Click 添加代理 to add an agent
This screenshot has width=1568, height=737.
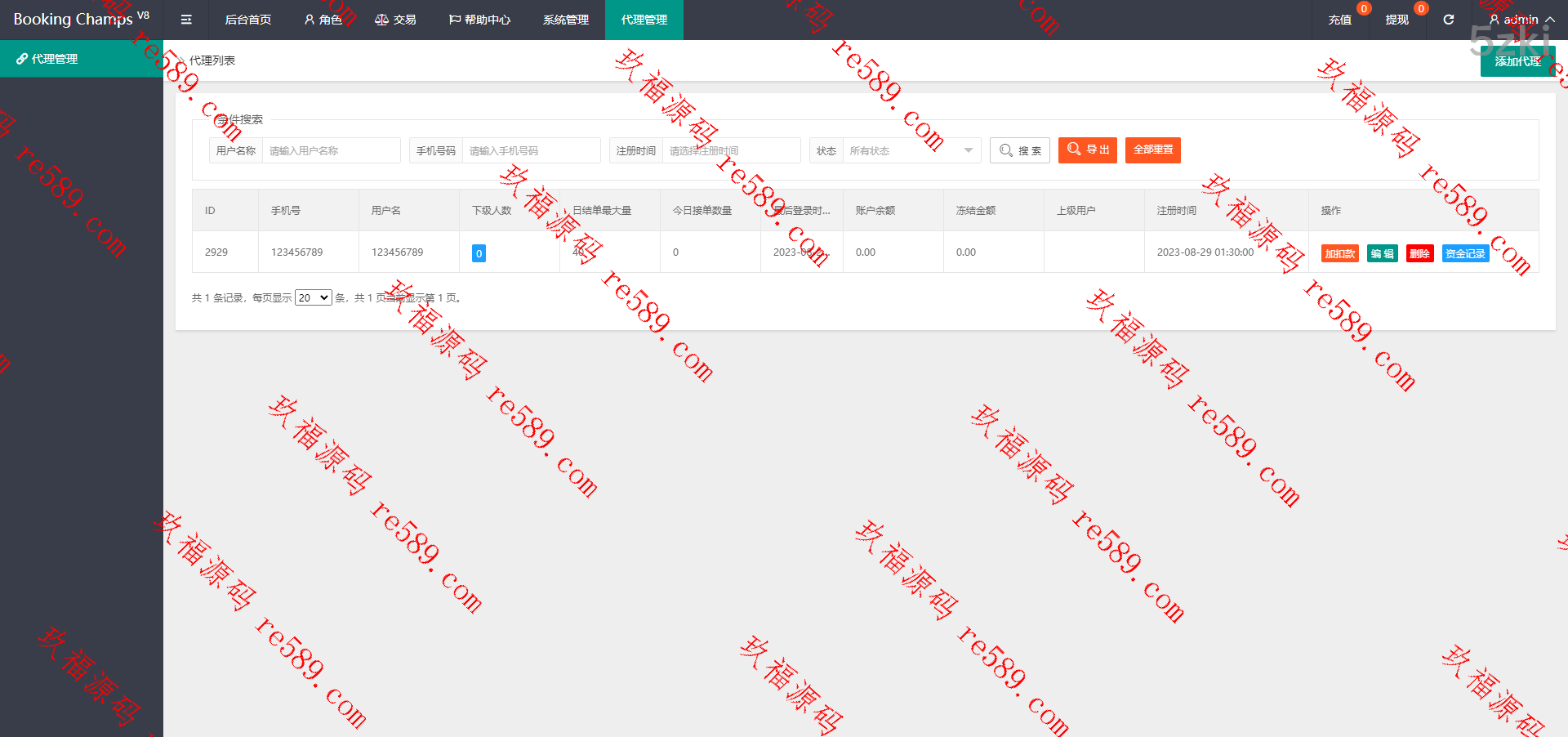tap(1517, 61)
